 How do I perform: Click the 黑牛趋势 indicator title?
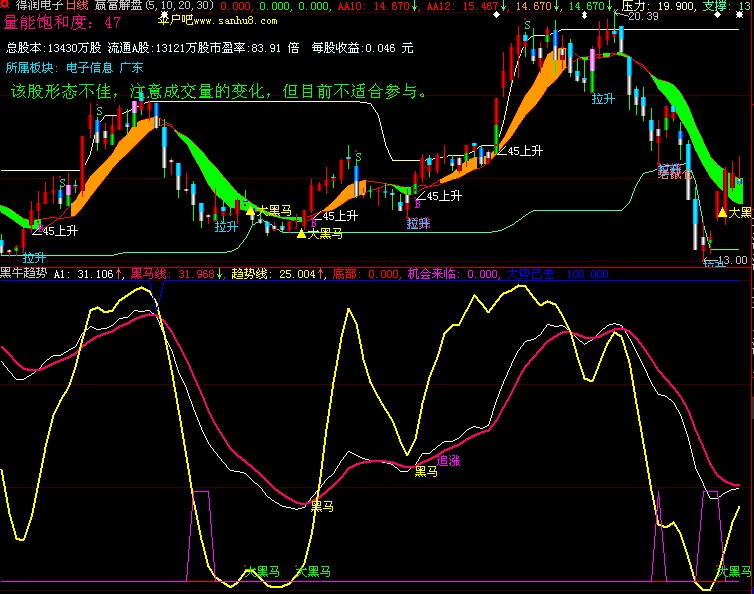pos(24,273)
